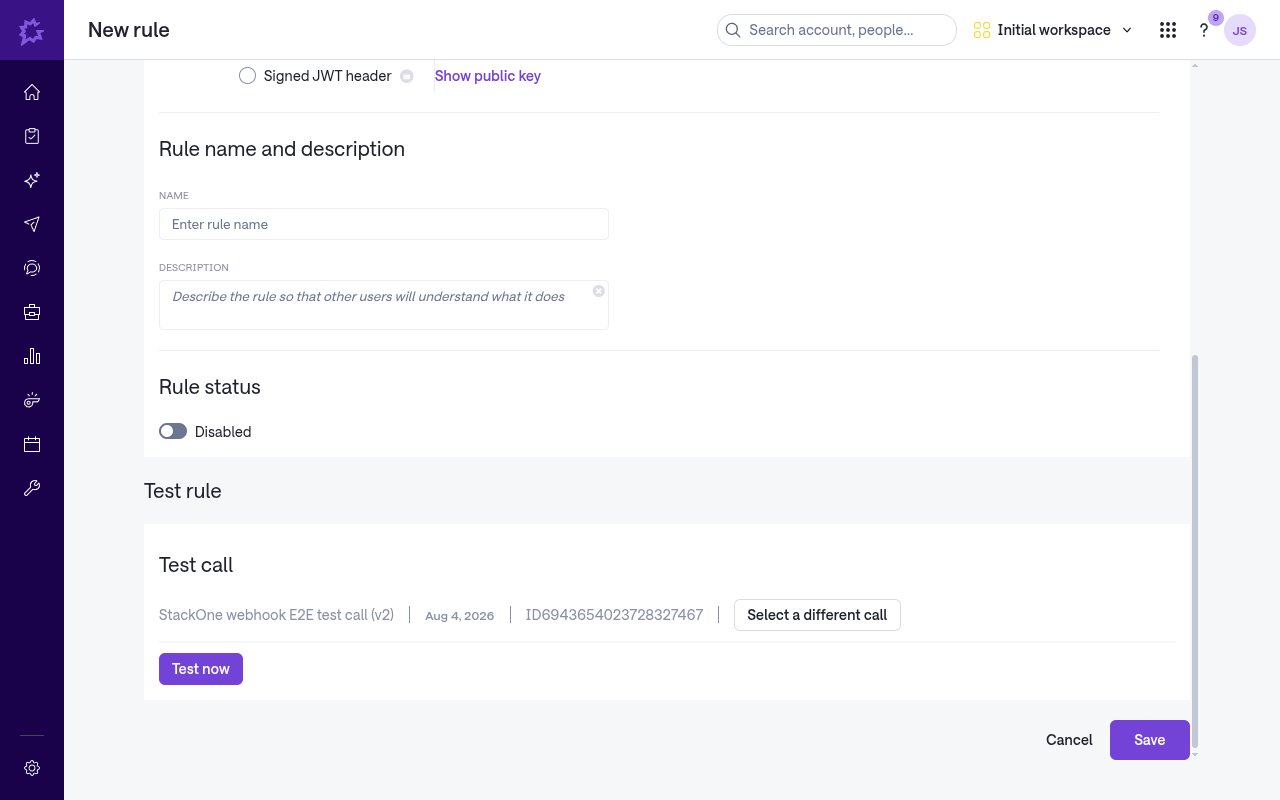Click the Aug 4, 2026 date text

coord(459,616)
